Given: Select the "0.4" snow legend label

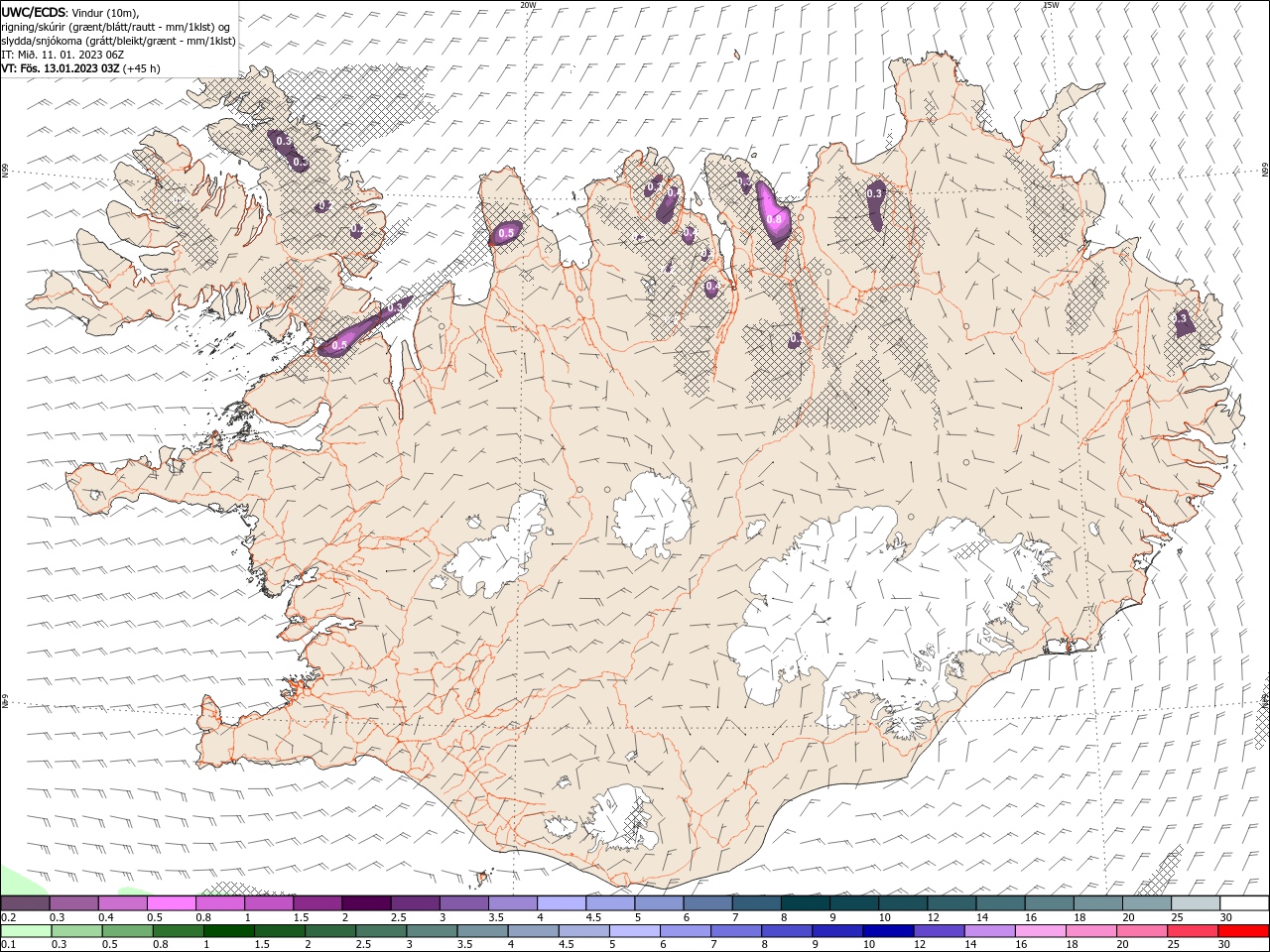Looking at the screenshot, I should tap(106, 917).
